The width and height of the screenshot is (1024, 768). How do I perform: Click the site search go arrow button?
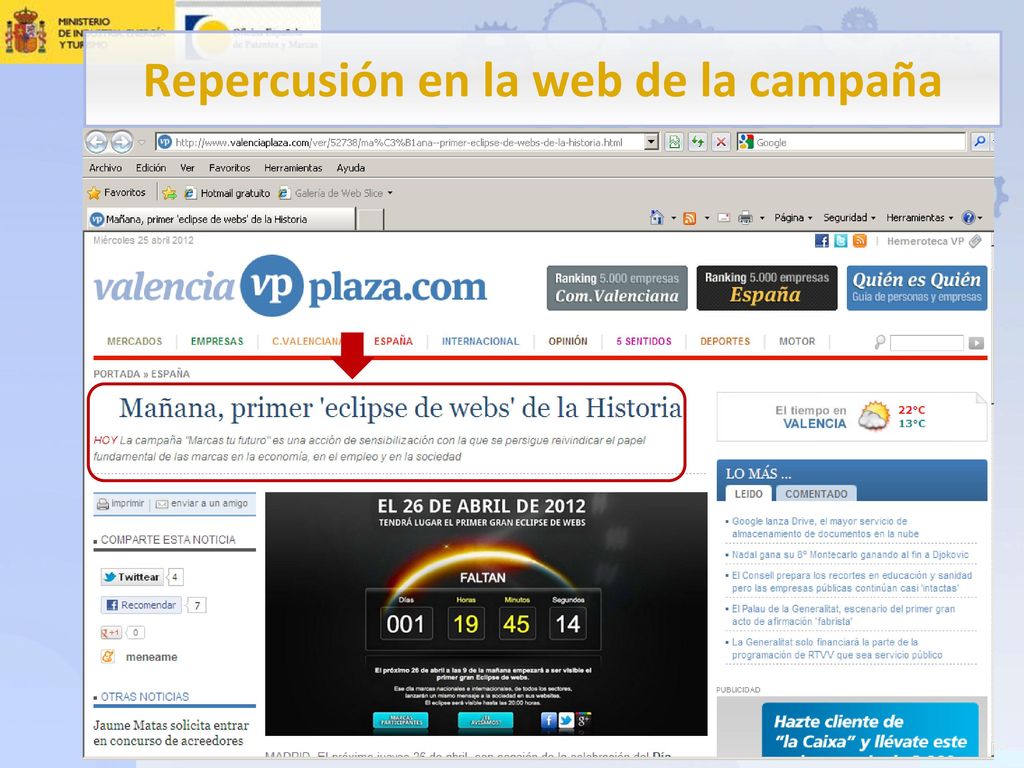point(976,343)
